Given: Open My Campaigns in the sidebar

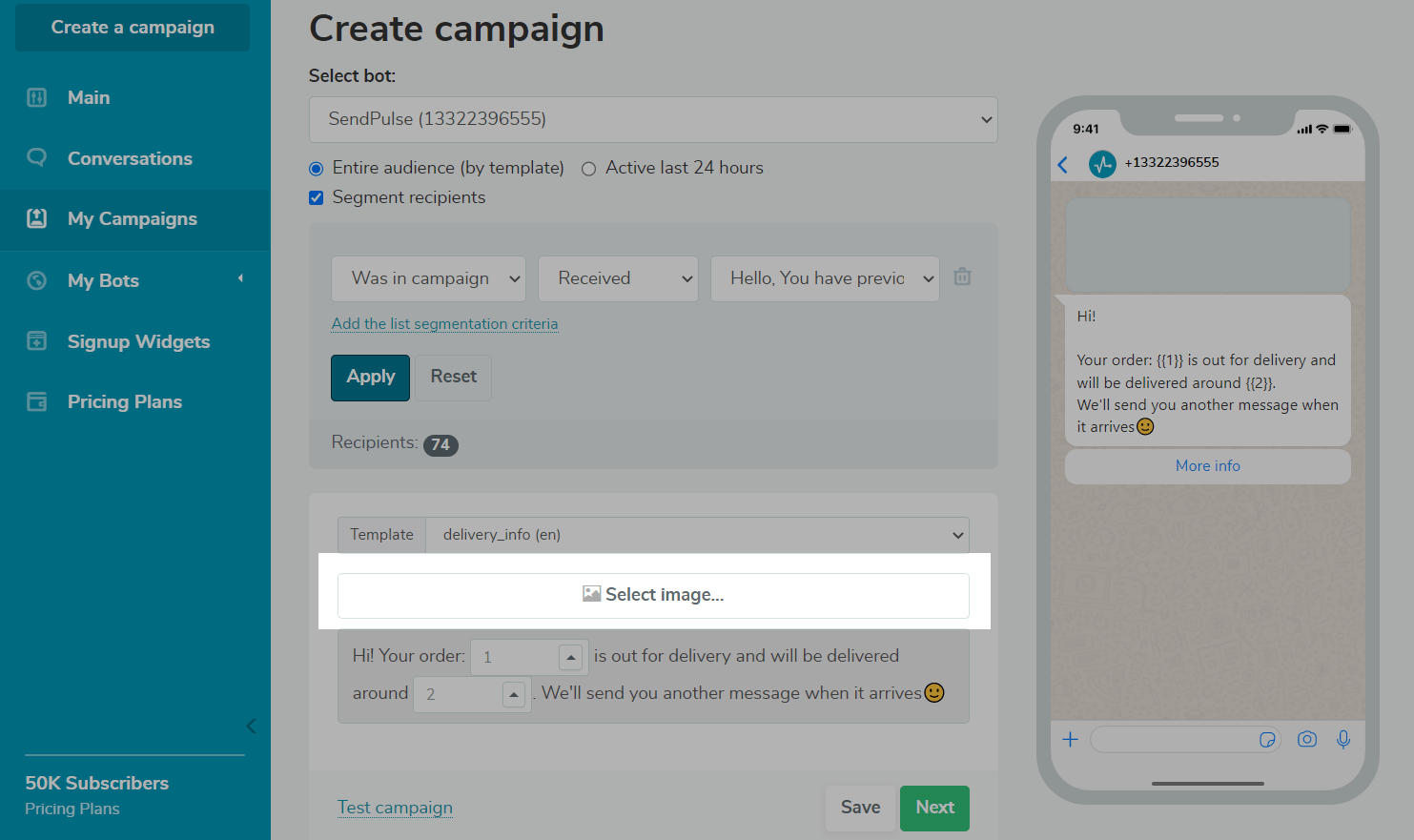Looking at the screenshot, I should (x=134, y=219).
